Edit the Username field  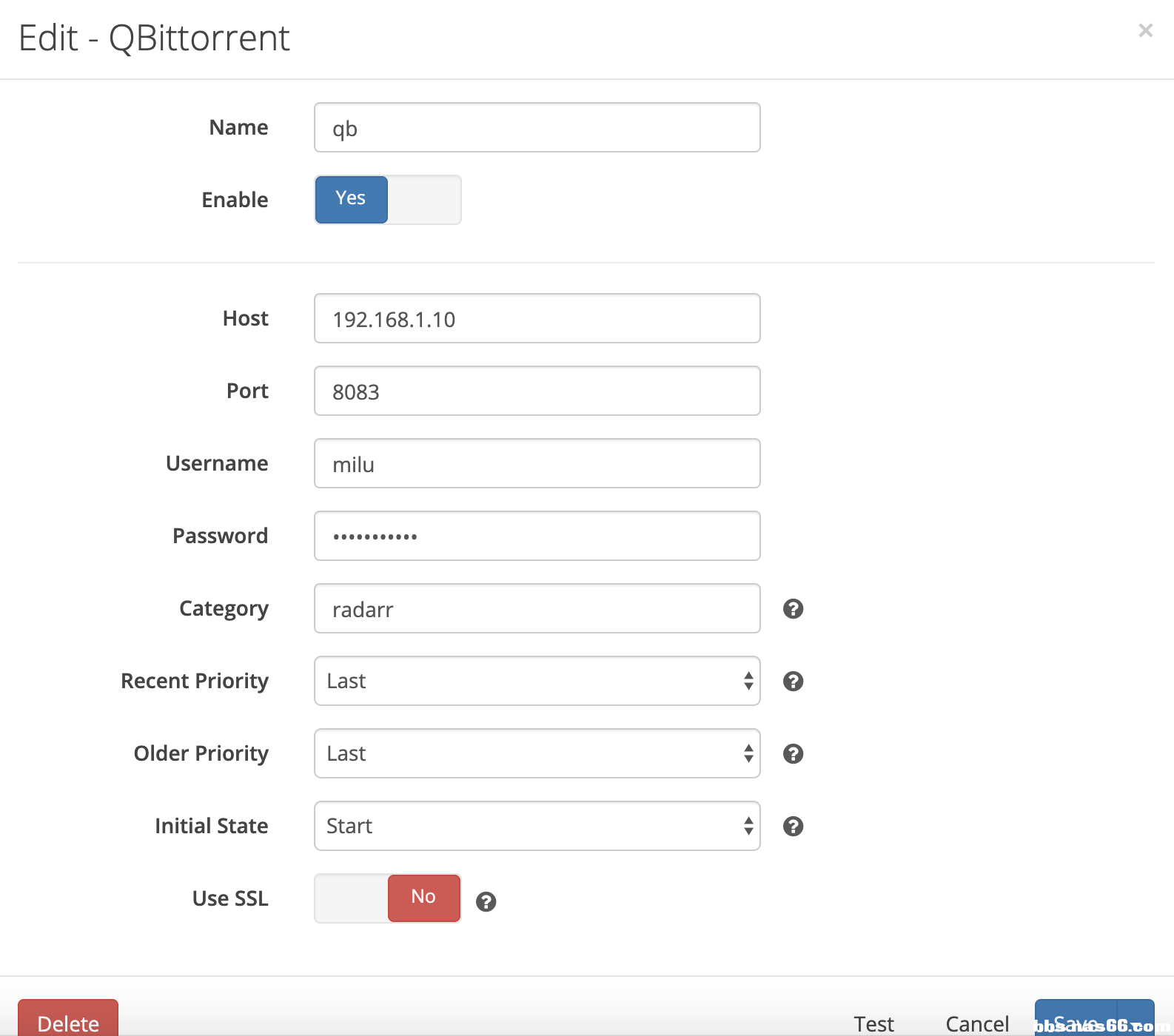tap(537, 463)
